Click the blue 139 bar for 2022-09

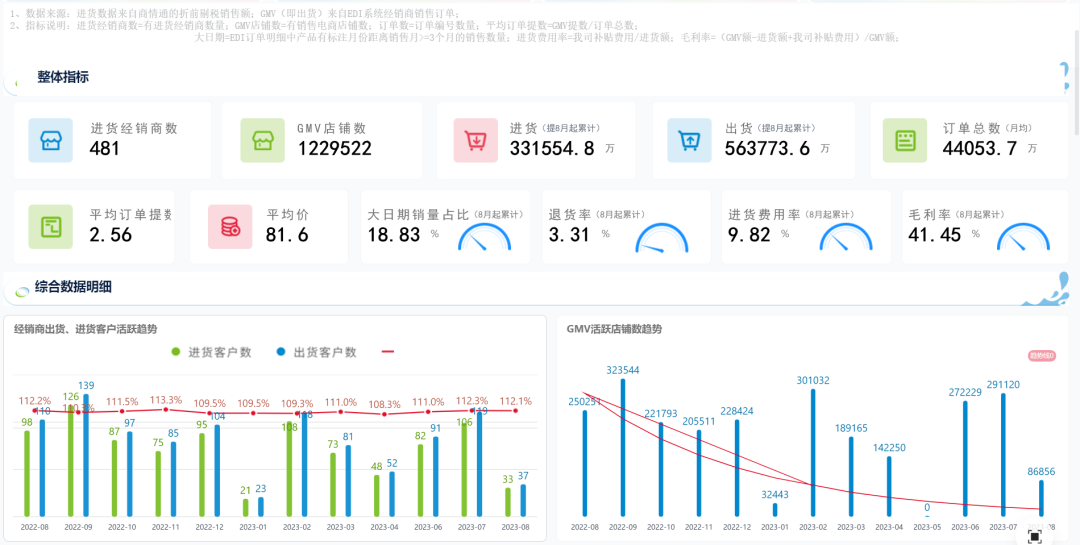86,455
